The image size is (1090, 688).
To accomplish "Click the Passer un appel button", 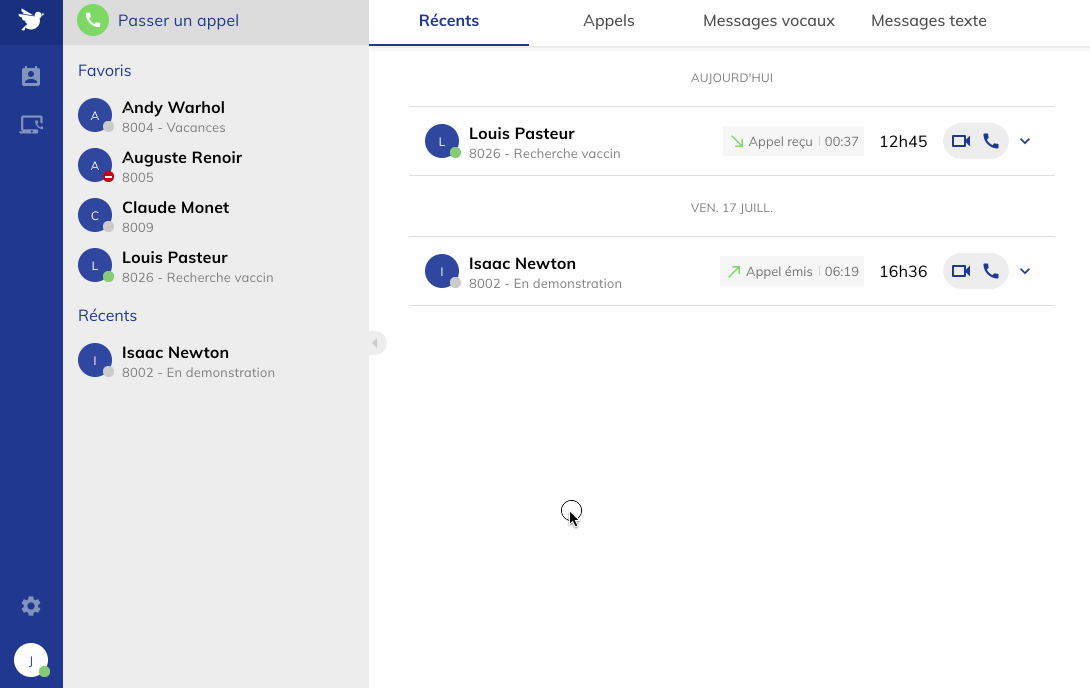I will (177, 19).
